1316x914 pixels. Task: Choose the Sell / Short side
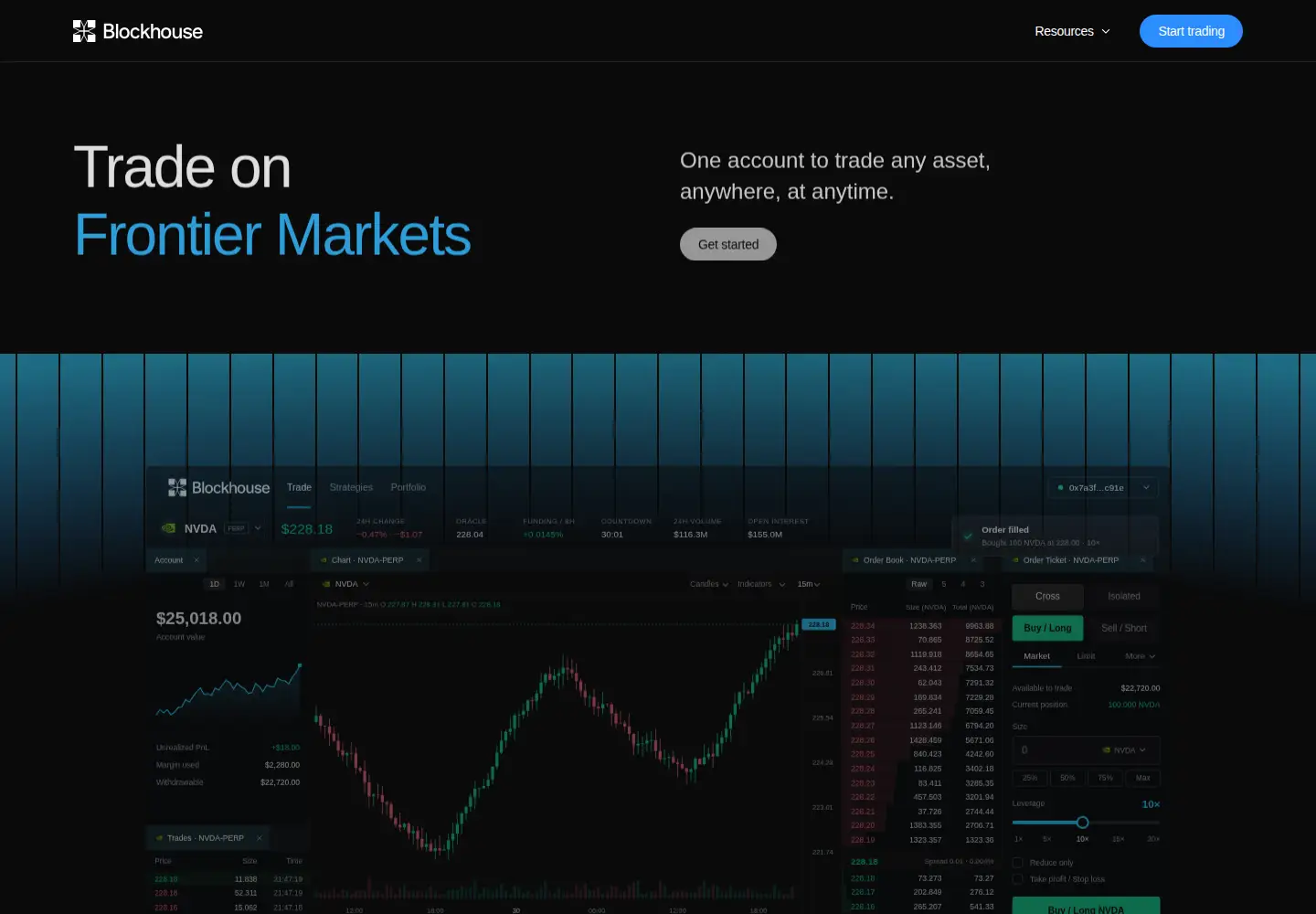pyautogui.click(x=1124, y=628)
